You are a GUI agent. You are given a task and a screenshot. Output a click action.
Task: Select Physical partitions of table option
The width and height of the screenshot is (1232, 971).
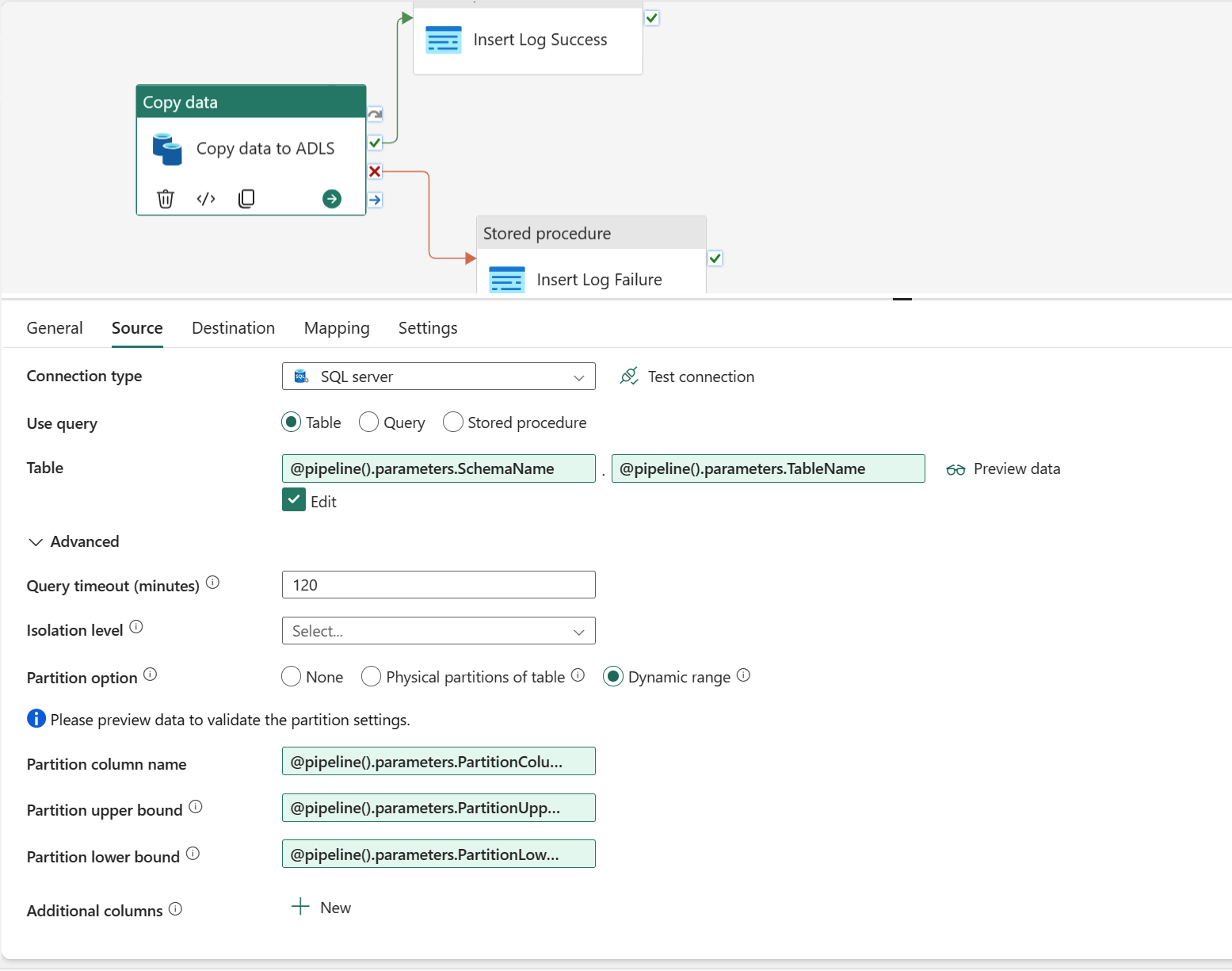[371, 676]
